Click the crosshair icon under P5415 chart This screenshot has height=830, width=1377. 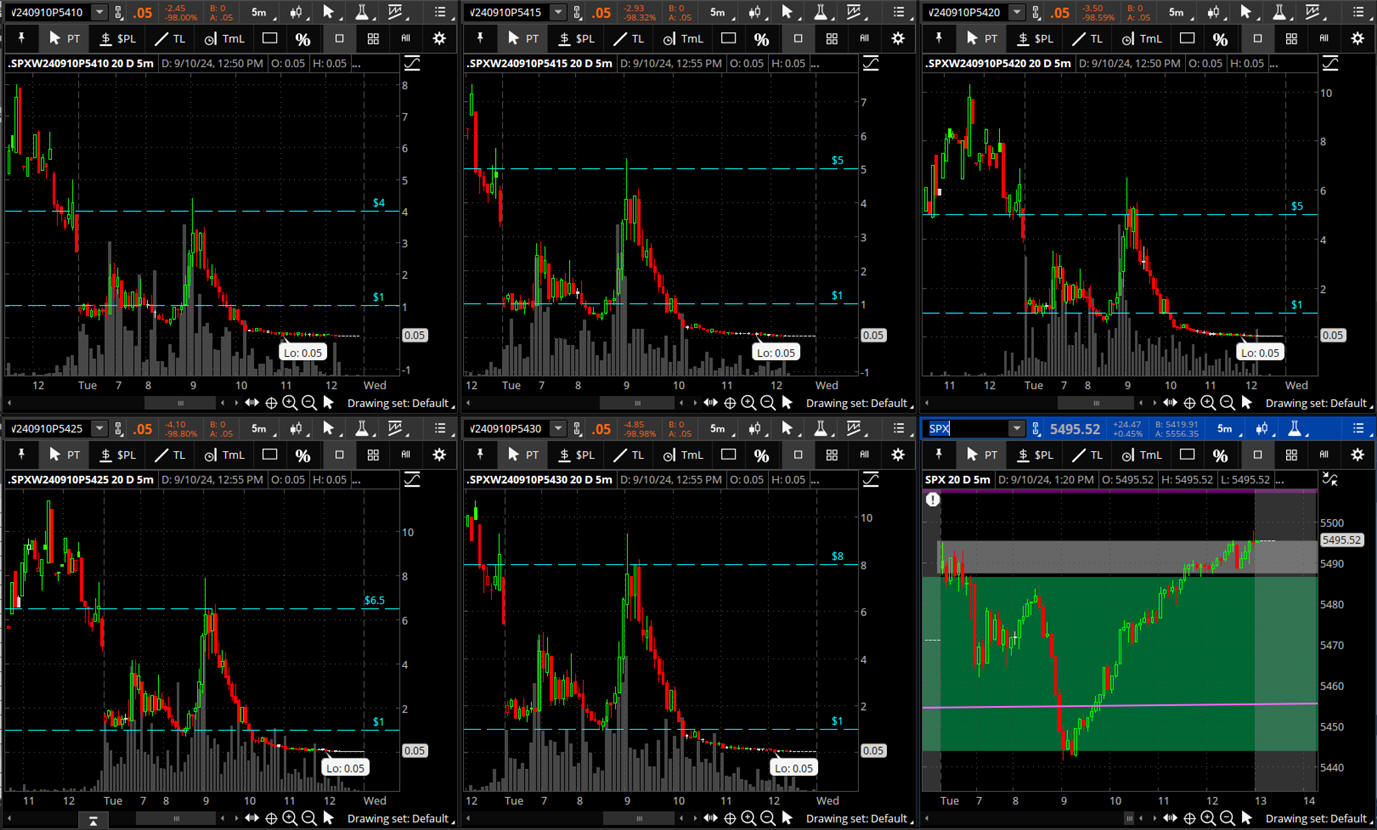pyautogui.click(x=729, y=403)
